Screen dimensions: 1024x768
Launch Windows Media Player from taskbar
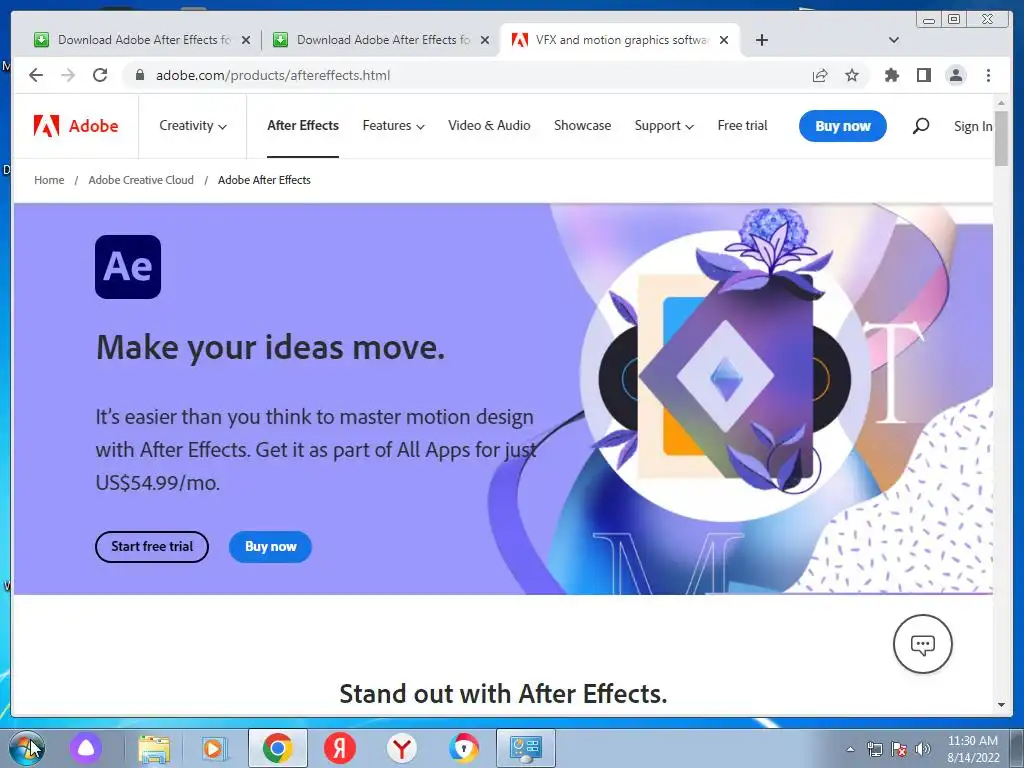[x=214, y=748]
